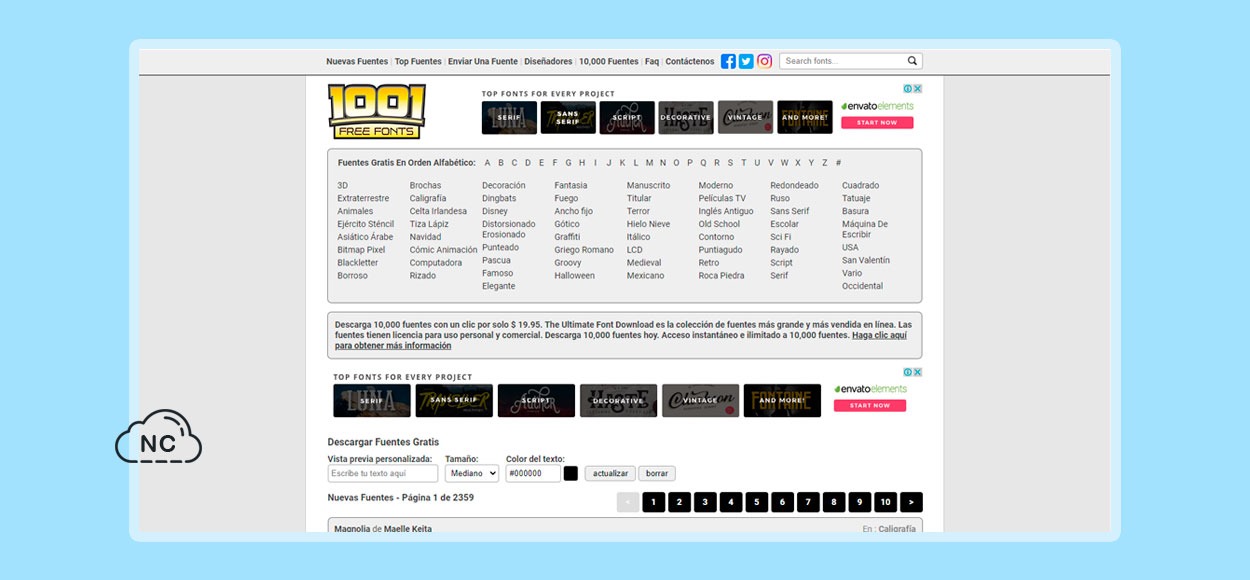Click Serif thumbnail in top banner
This screenshot has height=580, width=1250.
pyautogui.click(x=509, y=117)
